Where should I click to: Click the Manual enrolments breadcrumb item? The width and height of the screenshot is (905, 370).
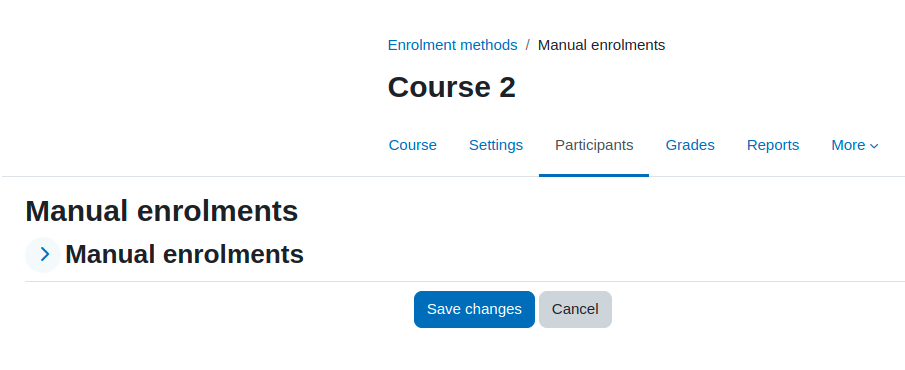pos(601,45)
